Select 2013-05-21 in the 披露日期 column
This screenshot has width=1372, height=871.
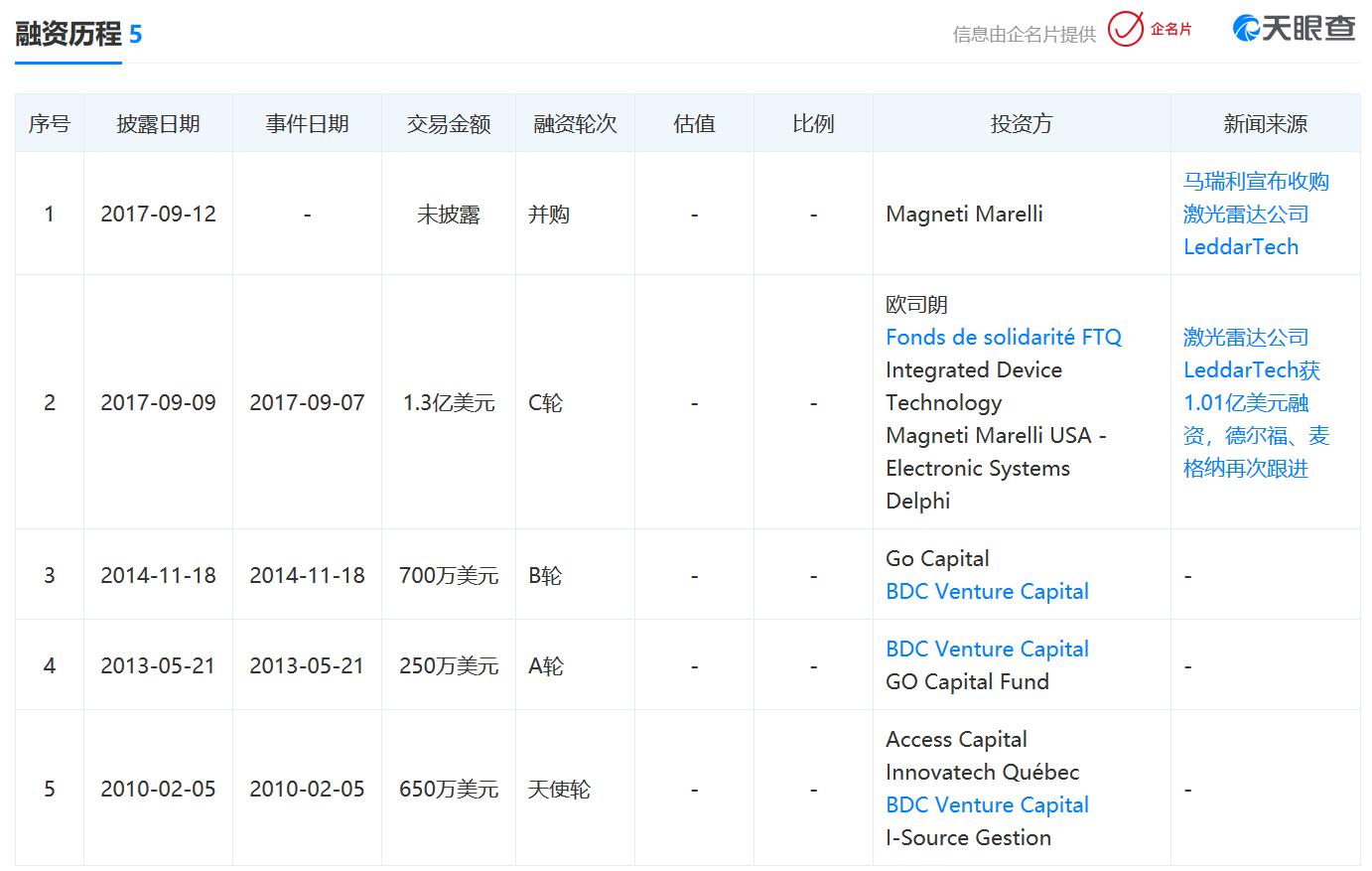[158, 665]
